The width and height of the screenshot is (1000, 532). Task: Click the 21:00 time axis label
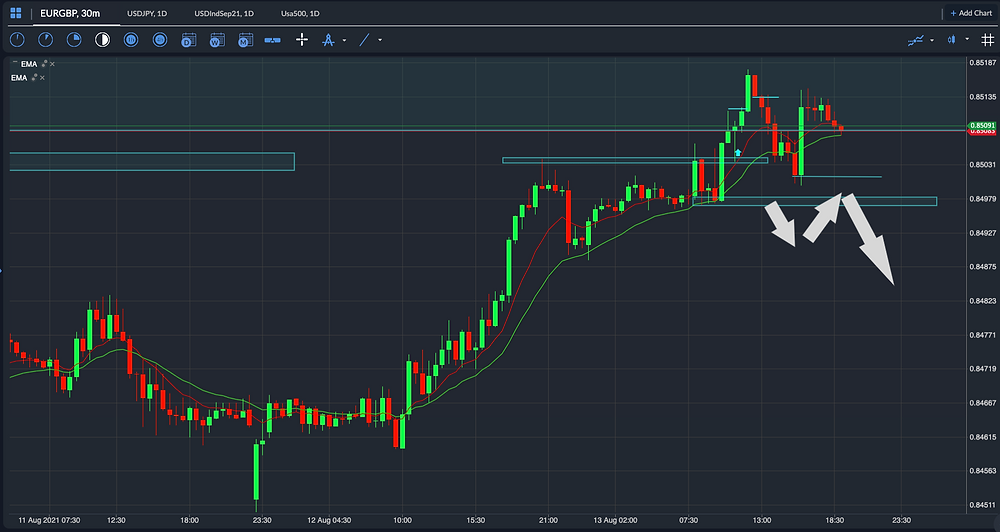[x=548, y=520]
